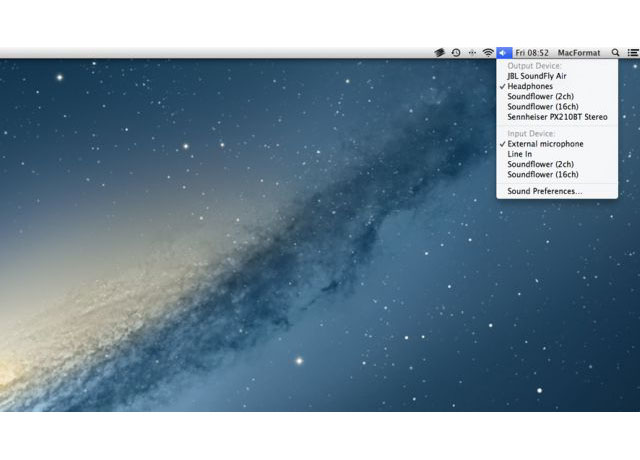The image size is (640, 460).
Task: Open Notification Center list icon
Action: tap(633, 53)
